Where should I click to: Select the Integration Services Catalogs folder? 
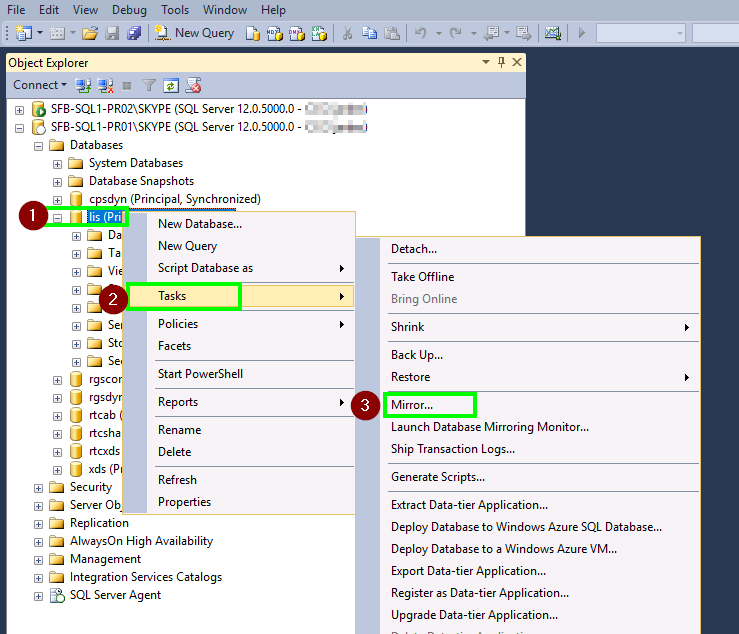pyautogui.click(x=146, y=577)
